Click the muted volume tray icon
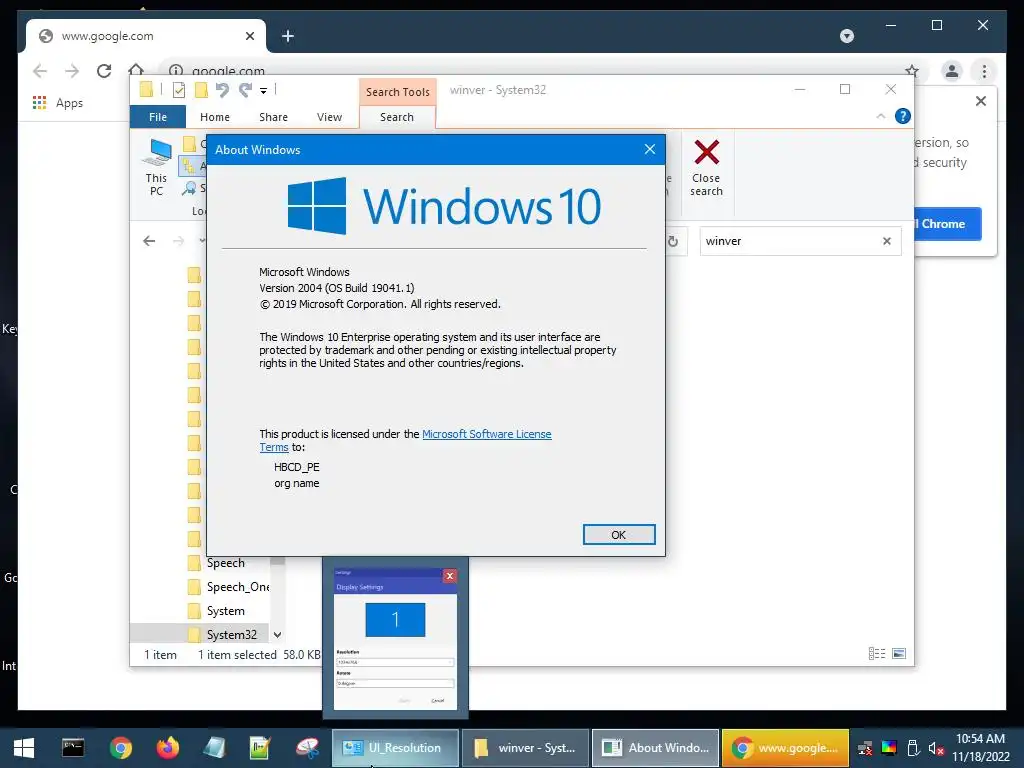This screenshot has height=768, width=1024. point(936,748)
